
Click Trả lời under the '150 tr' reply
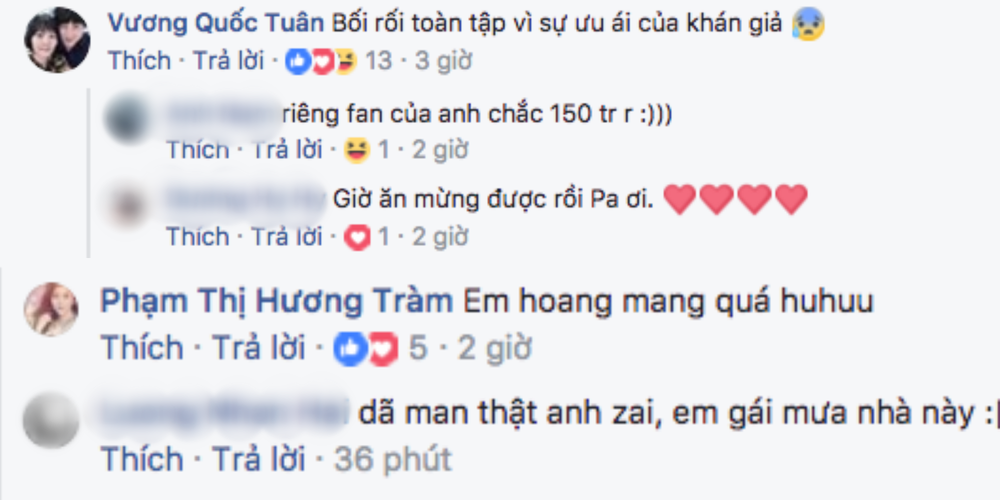[287, 151]
